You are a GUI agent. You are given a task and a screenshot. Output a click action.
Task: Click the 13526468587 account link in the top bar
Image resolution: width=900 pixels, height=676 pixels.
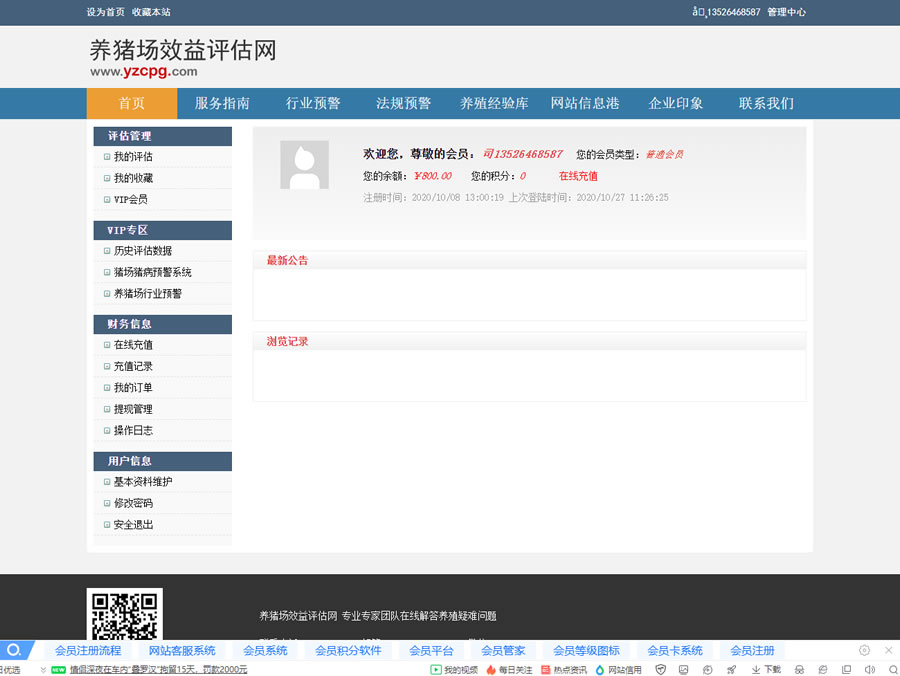point(726,12)
